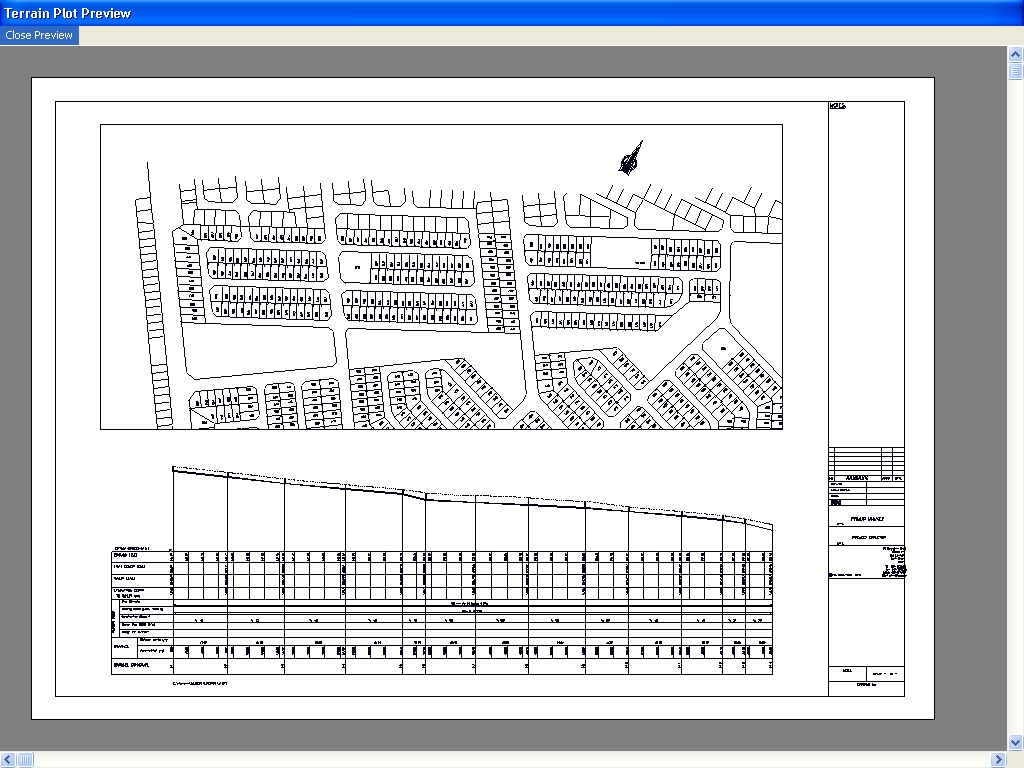Click the long narrow lot strip at plan left
This screenshot has width=1024, height=768.
(154, 313)
